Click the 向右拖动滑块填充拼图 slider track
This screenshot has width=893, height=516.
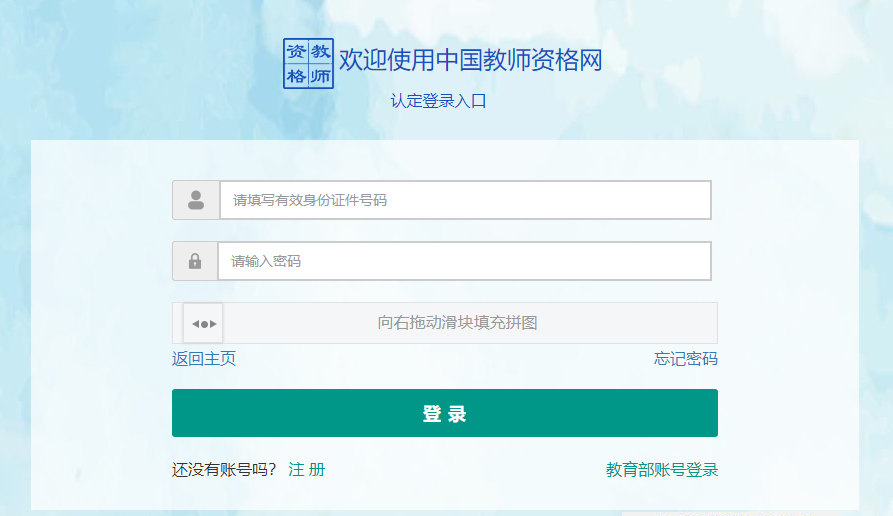445,323
